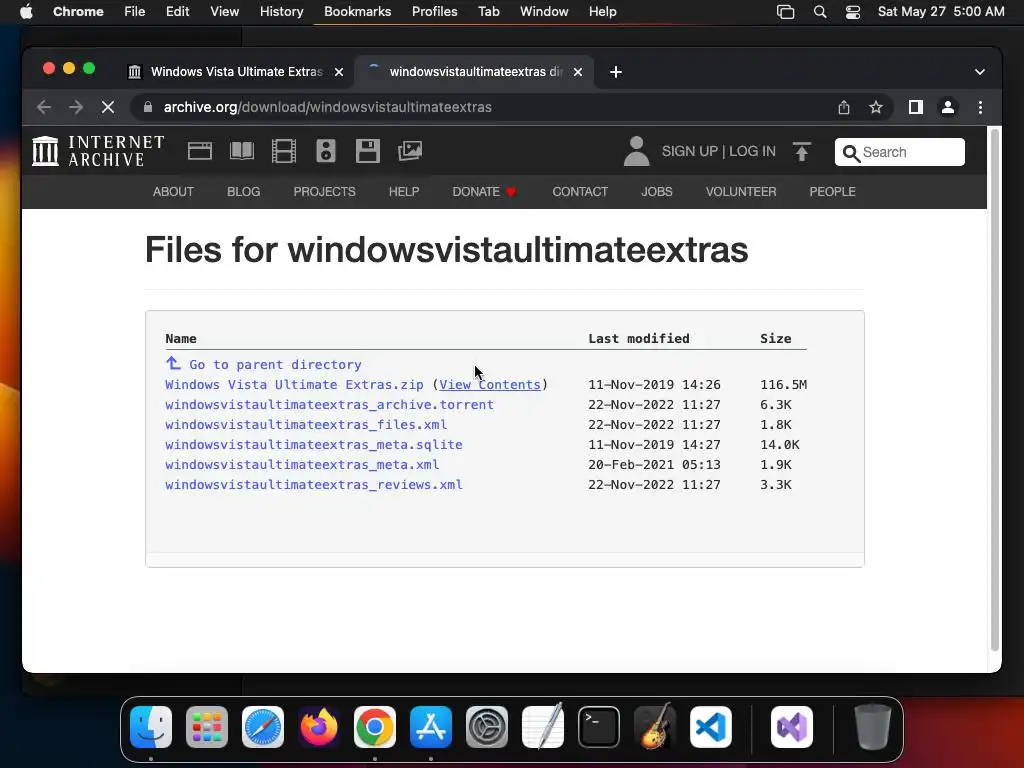Open App Store from the Dock
This screenshot has width=1024, height=768.
tap(431, 727)
